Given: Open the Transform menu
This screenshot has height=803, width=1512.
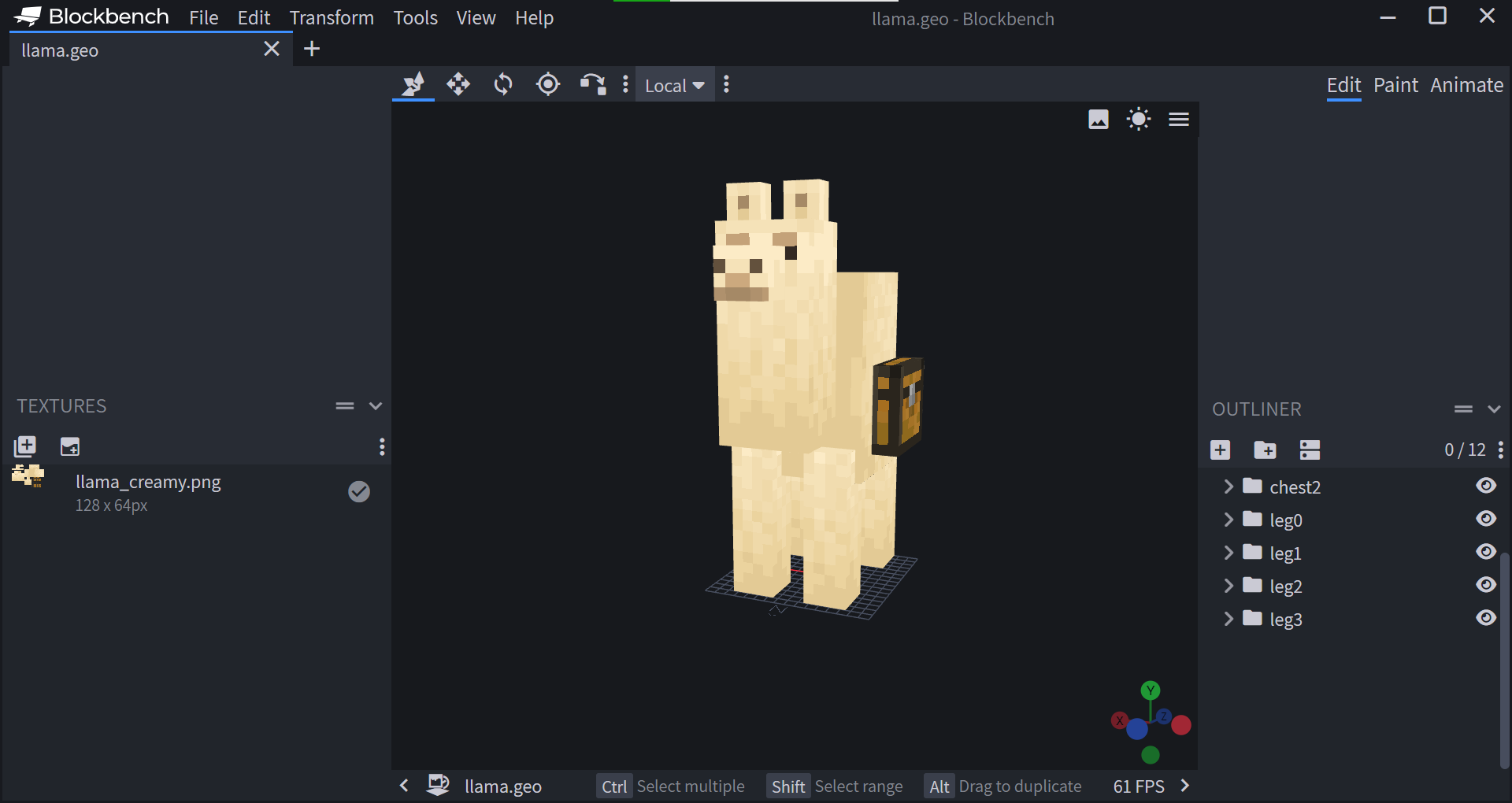Looking at the screenshot, I should click(x=332, y=17).
